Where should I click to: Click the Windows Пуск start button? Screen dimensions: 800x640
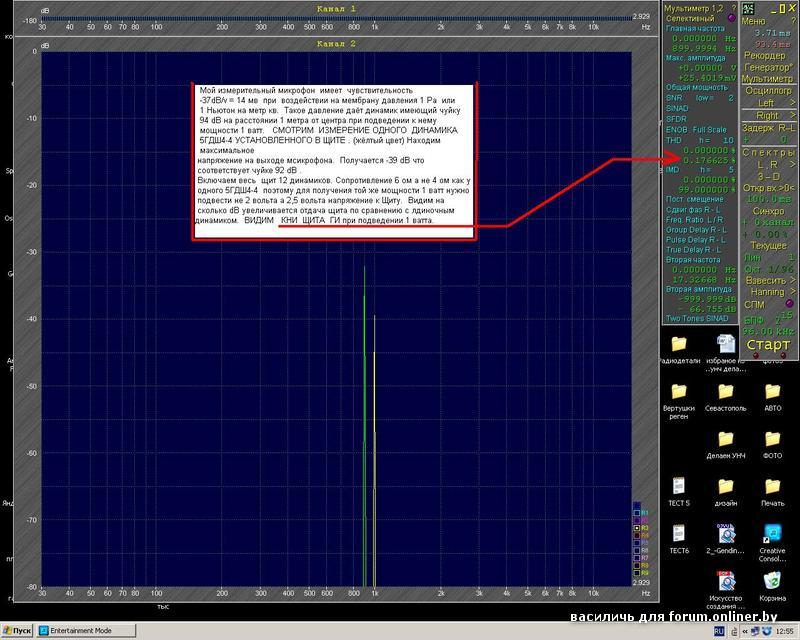coord(20,631)
